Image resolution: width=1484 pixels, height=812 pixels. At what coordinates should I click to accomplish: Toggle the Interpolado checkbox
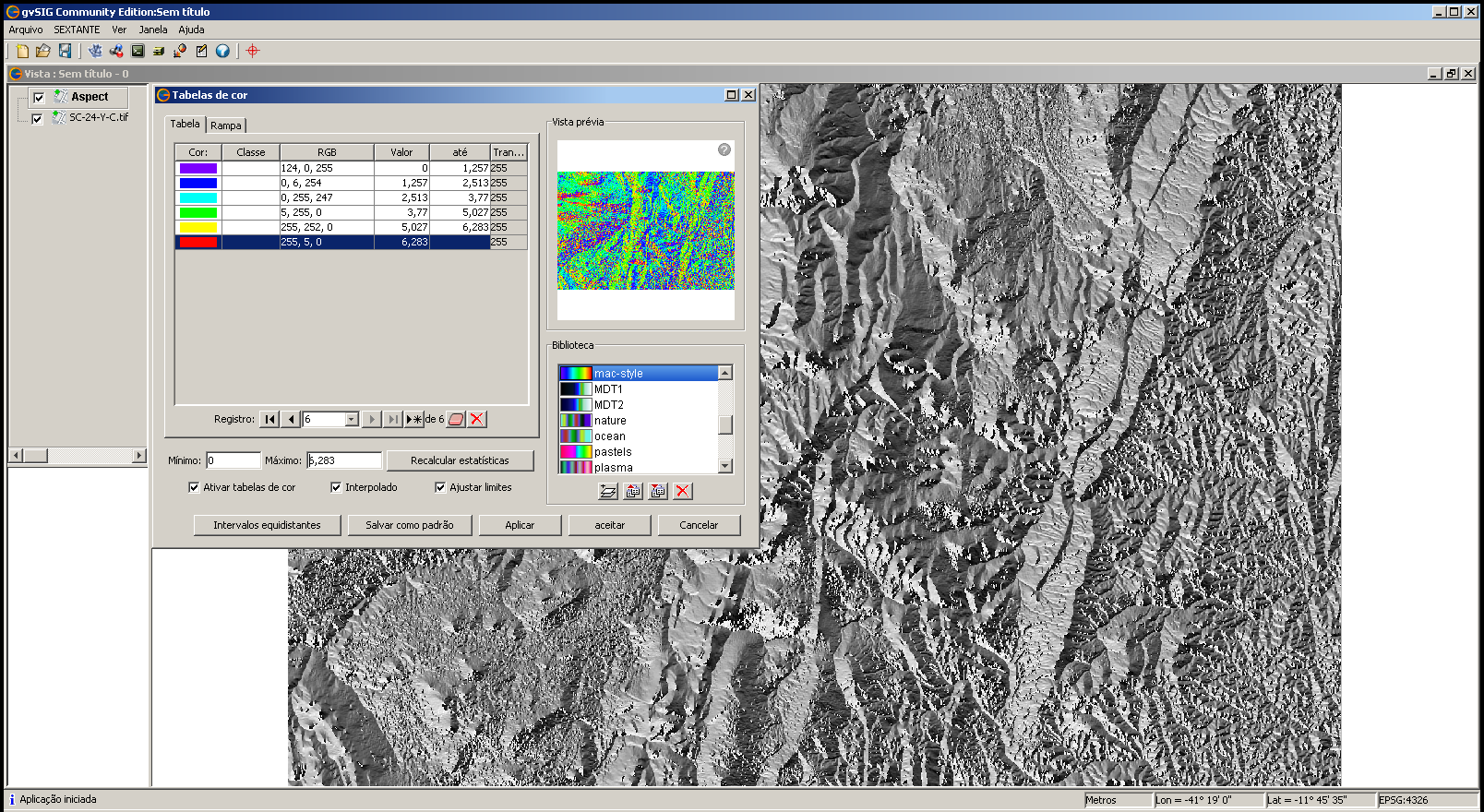[x=336, y=487]
